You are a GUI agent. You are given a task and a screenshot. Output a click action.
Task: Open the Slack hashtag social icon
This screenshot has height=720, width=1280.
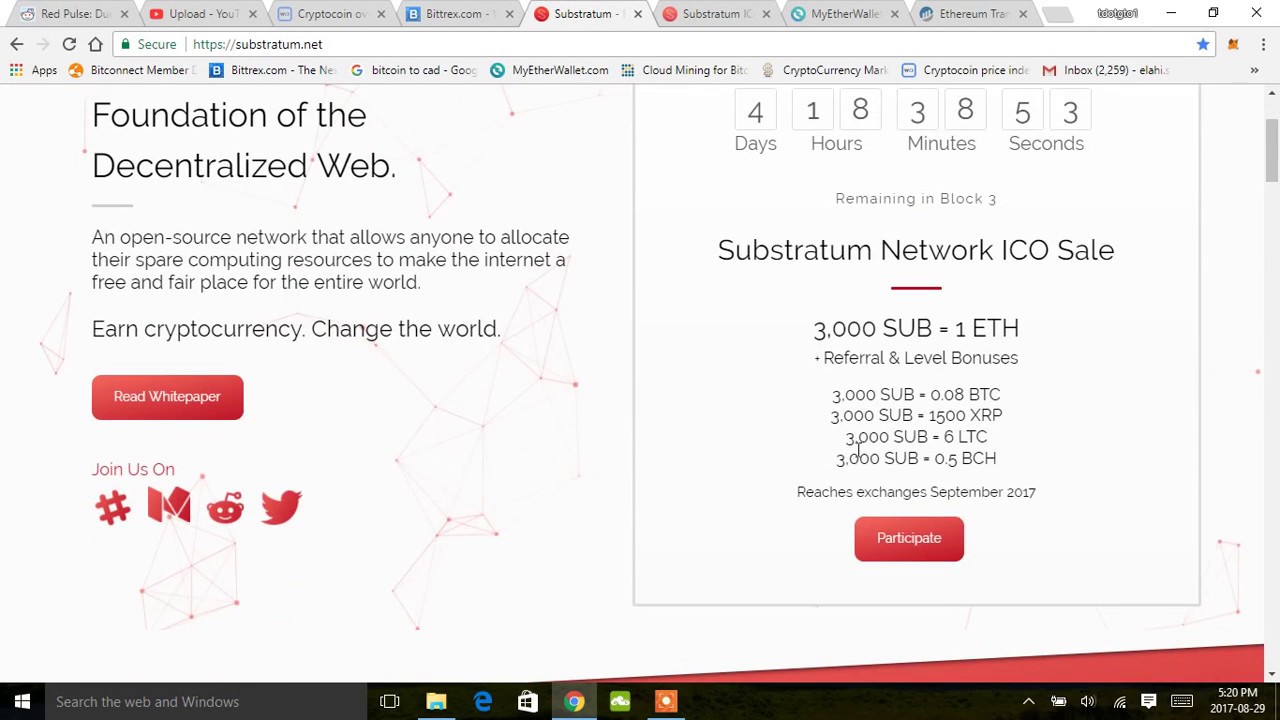(113, 508)
